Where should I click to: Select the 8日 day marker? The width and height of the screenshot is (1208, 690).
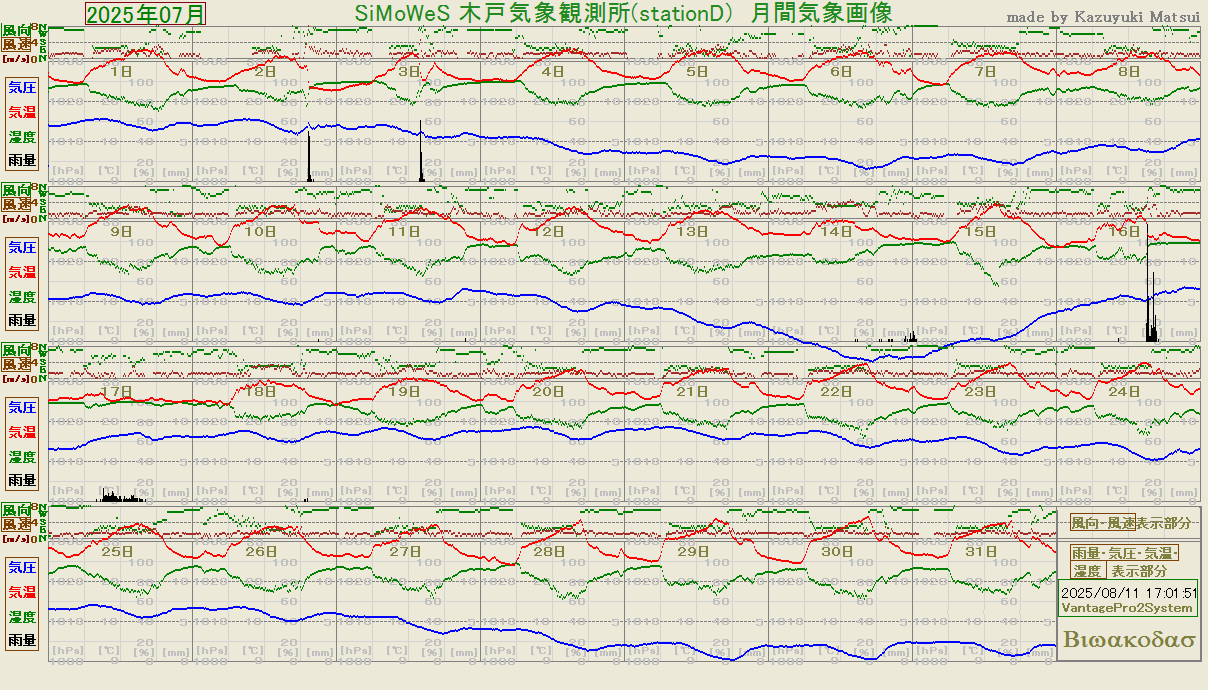coord(1128,72)
